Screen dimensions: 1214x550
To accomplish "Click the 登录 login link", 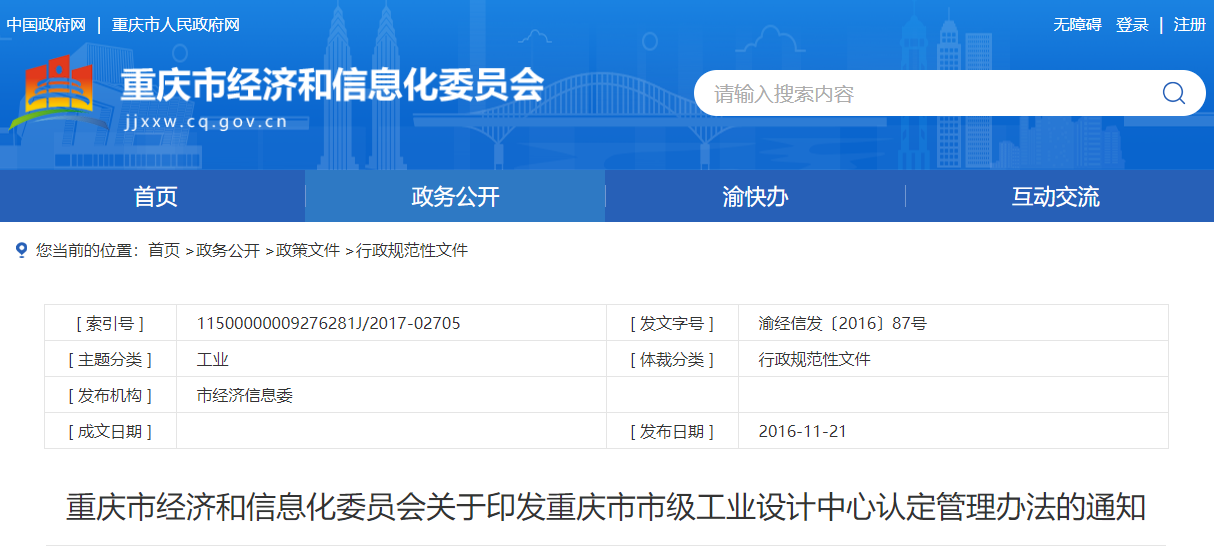I will [1132, 25].
